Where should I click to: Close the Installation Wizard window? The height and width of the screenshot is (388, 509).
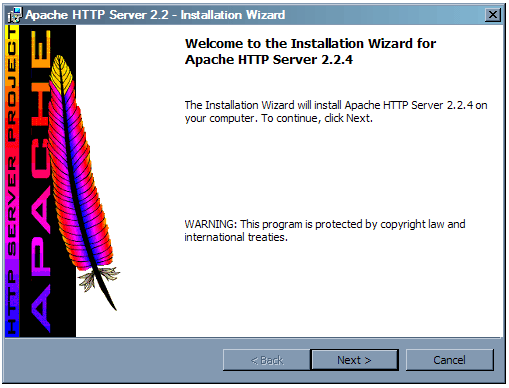tap(493, 15)
